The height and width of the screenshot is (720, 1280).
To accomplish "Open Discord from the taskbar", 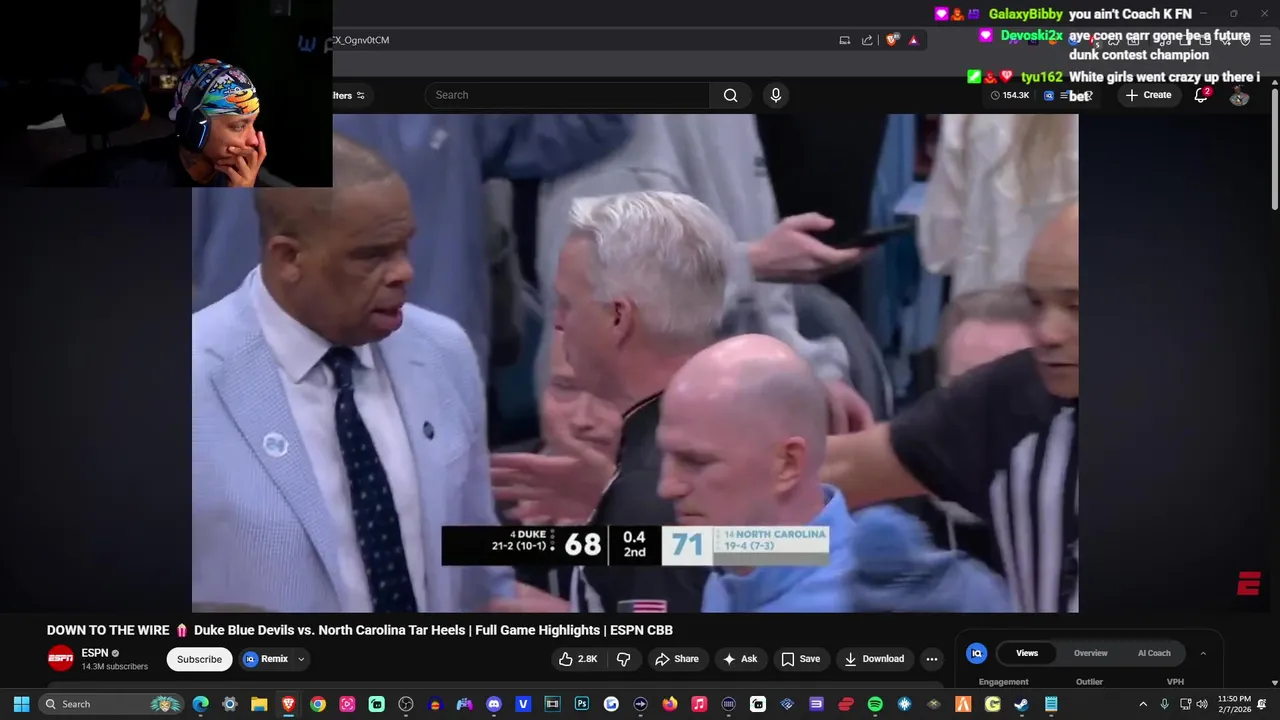I will pyautogui.click(x=493, y=704).
